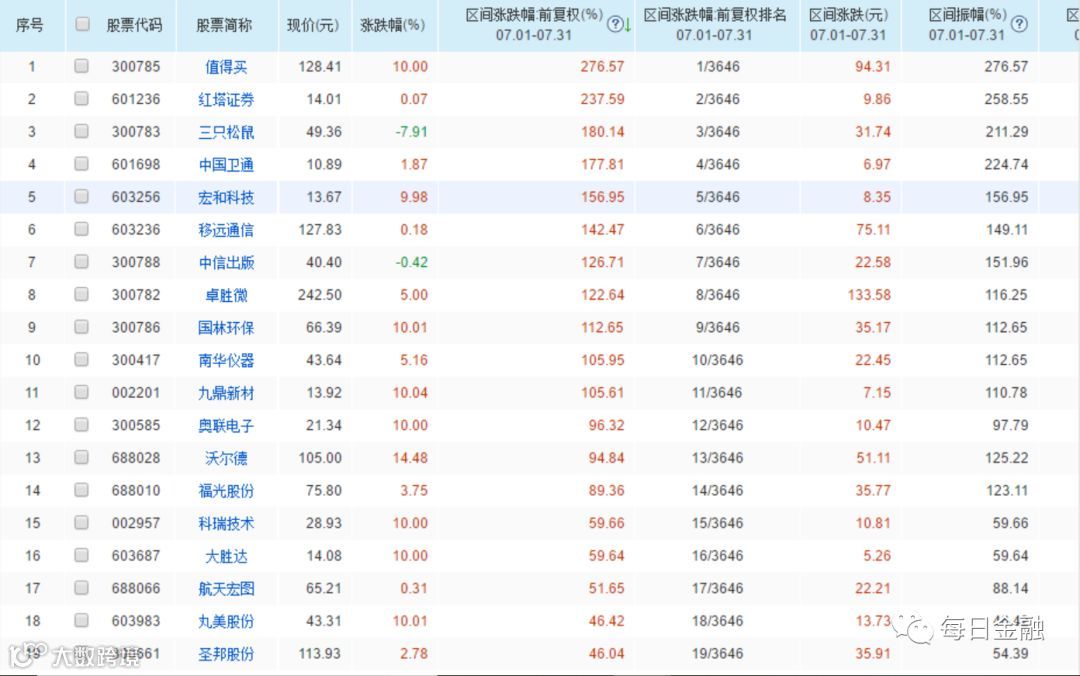This screenshot has width=1080, height=676.
Task: Click price cell 113.93
Action: pyautogui.click(x=320, y=653)
